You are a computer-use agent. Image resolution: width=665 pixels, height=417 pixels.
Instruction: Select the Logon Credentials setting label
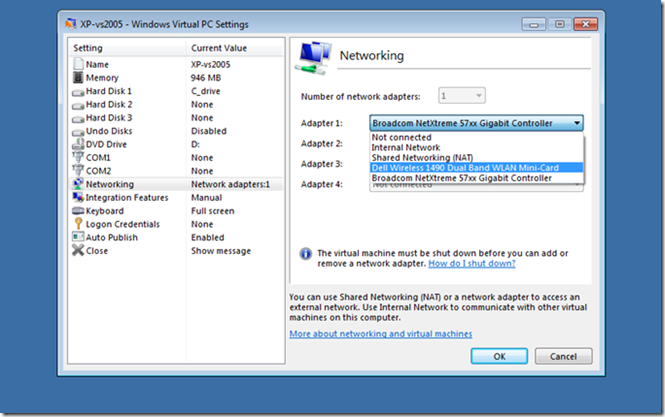coord(123,224)
